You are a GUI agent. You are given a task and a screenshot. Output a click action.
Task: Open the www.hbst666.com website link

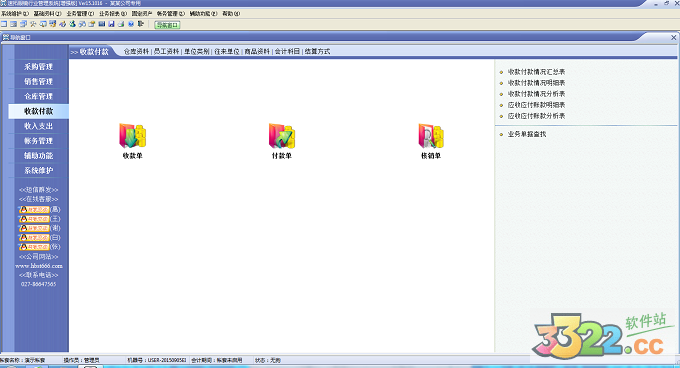pyautogui.click(x=39, y=266)
